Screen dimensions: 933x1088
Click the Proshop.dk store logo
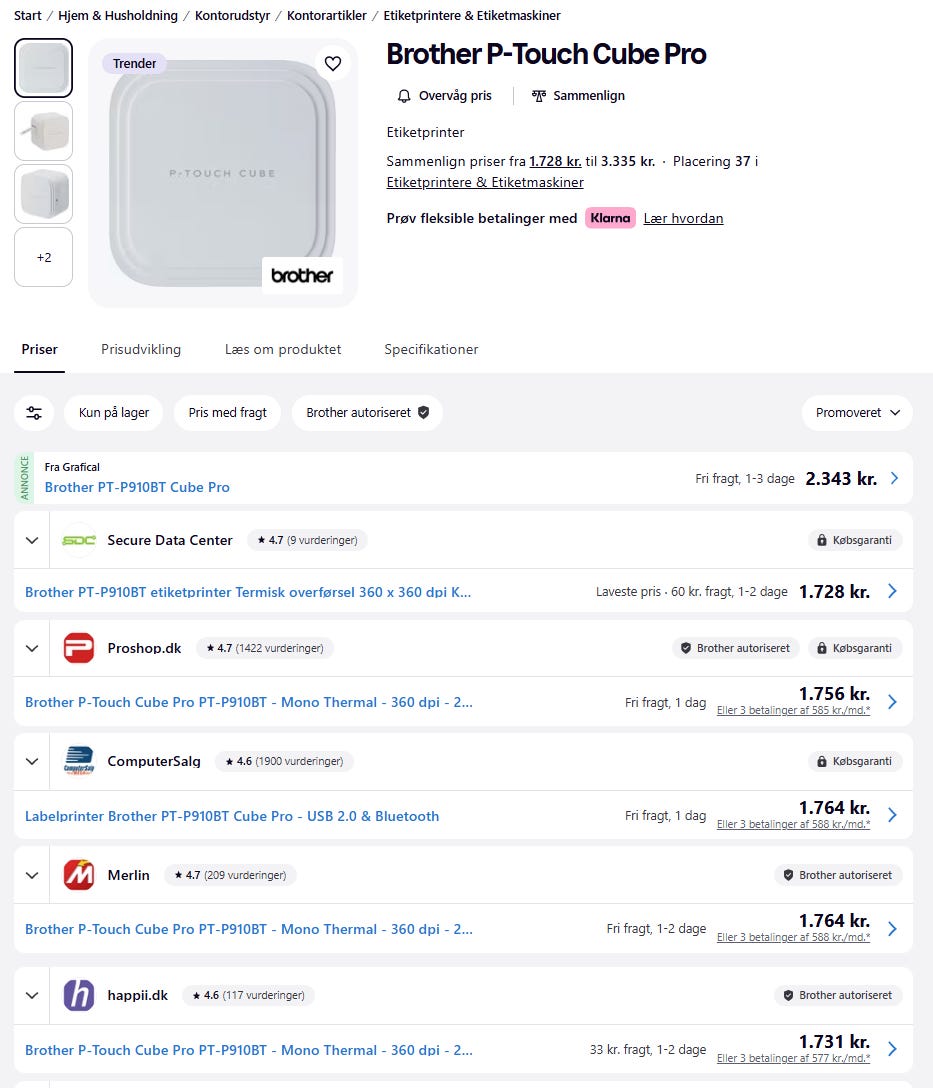click(x=79, y=648)
